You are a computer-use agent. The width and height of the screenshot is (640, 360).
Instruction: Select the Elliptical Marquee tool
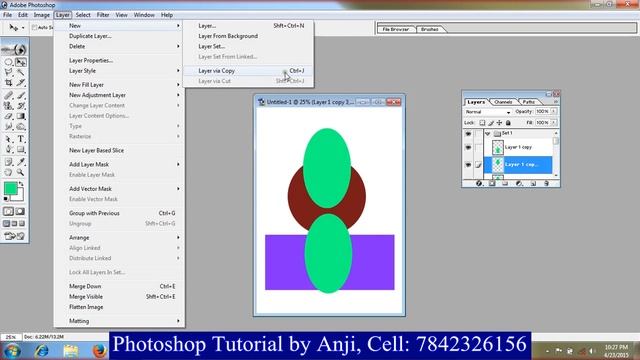8,62
